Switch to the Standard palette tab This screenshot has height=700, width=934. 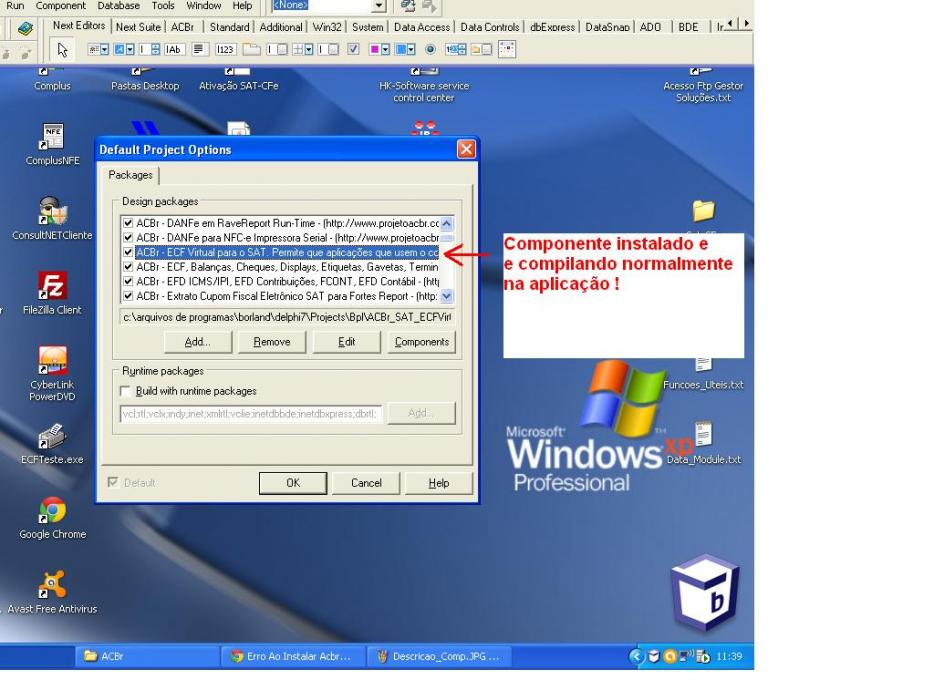pos(229,27)
